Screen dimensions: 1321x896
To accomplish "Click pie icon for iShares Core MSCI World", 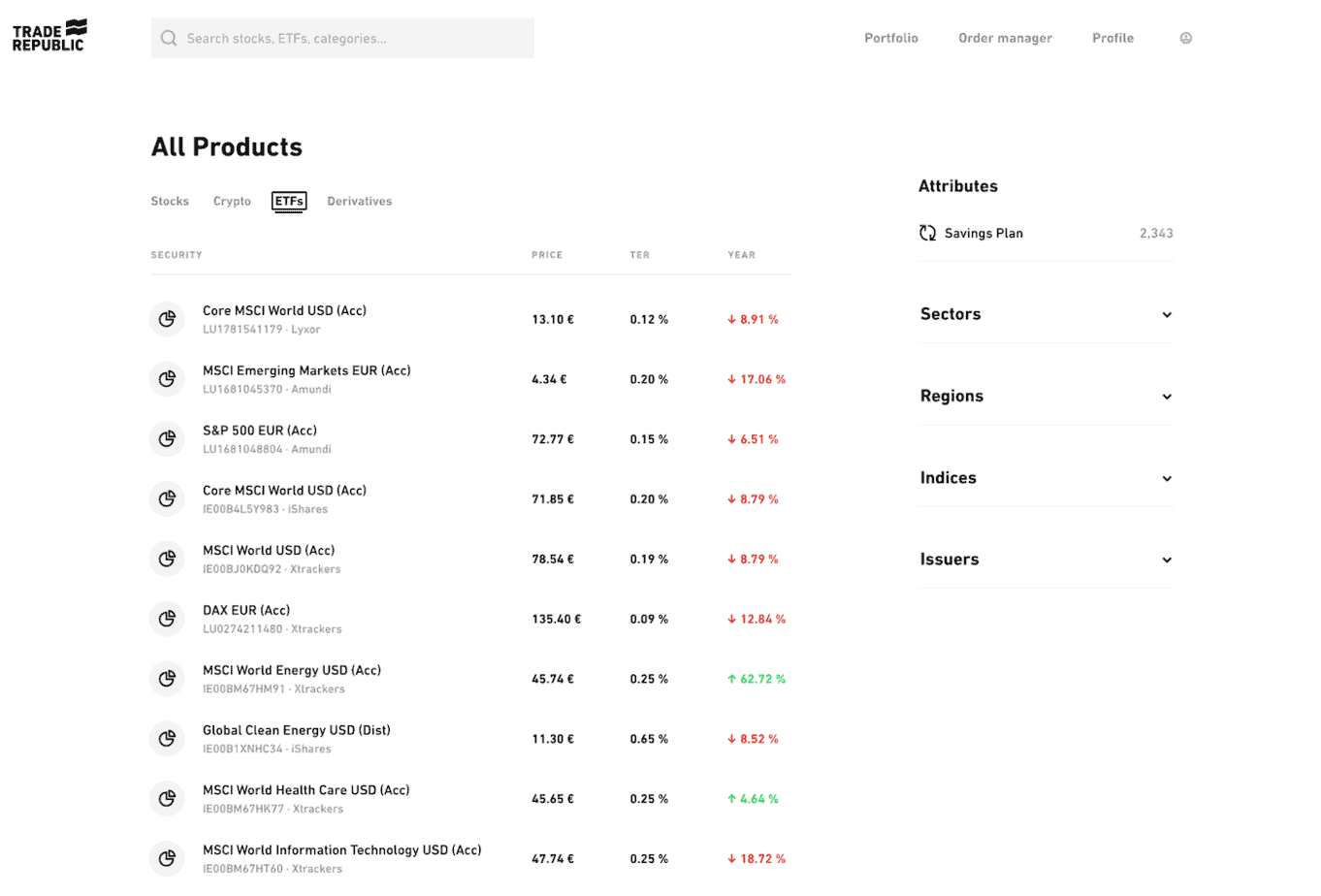I will click(167, 499).
